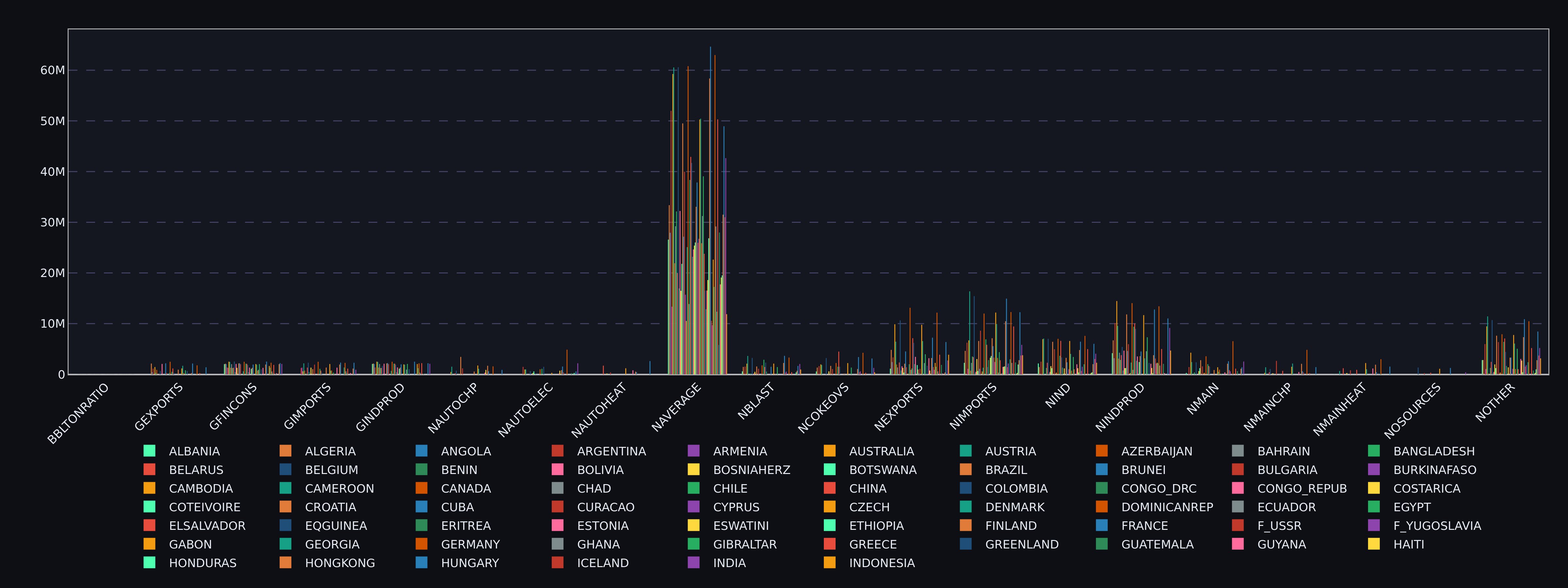Select the AUSTRALIA legend label
The image size is (1568, 588).
coord(881,451)
